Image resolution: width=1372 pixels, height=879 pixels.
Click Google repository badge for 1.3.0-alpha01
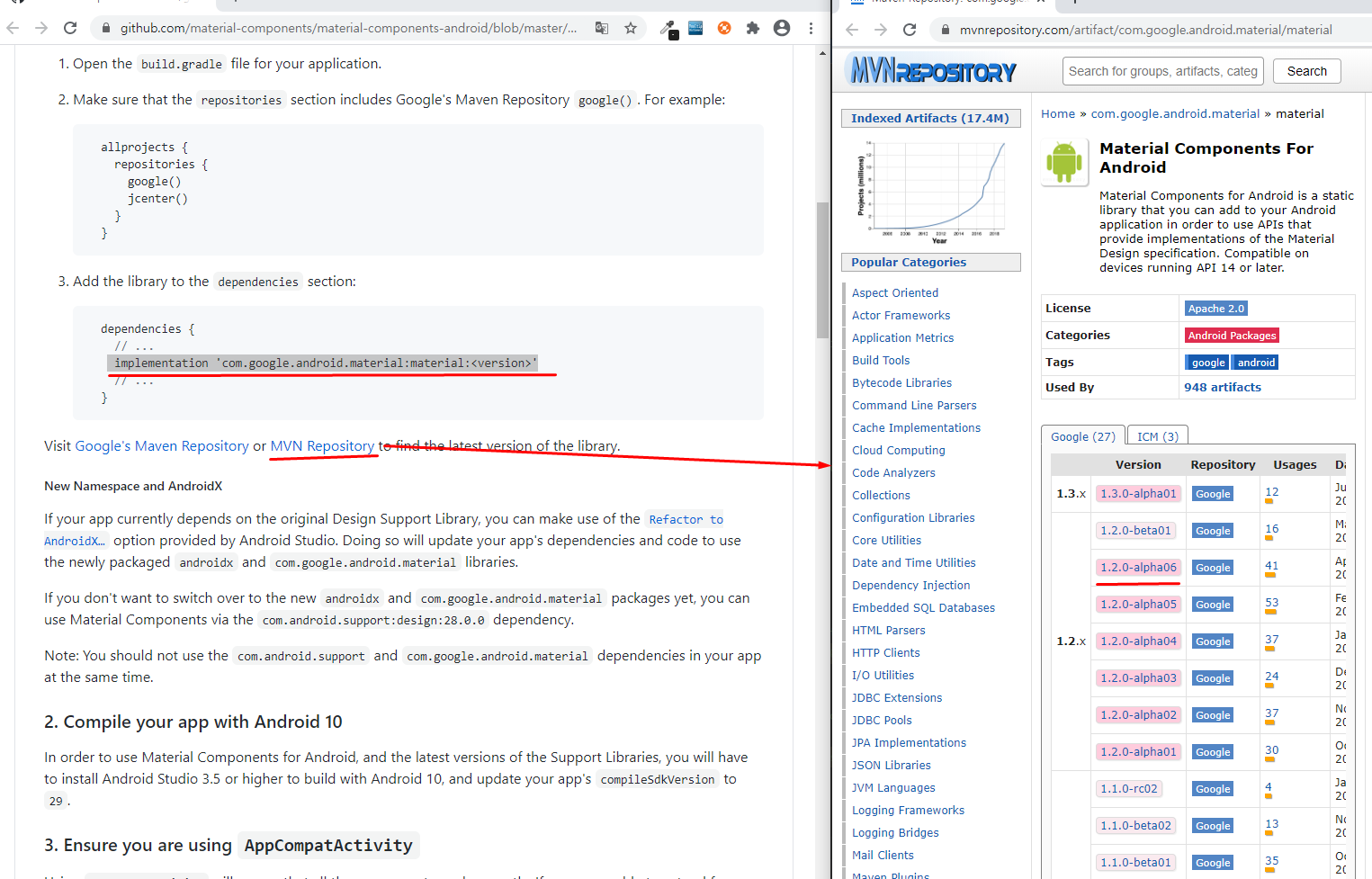click(1213, 494)
